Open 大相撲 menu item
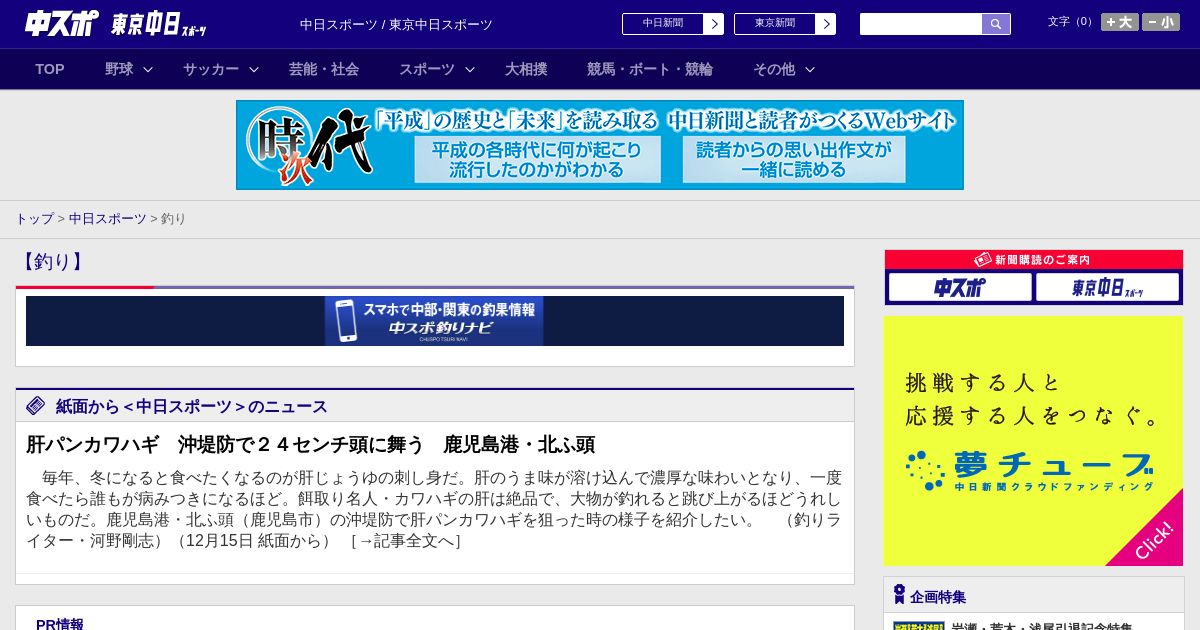The height and width of the screenshot is (630, 1200). (x=526, y=69)
